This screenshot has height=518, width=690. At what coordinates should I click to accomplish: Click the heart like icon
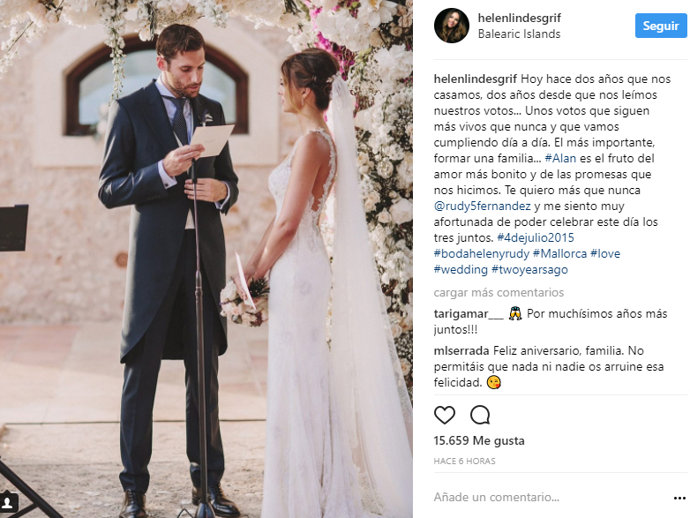[x=444, y=415]
